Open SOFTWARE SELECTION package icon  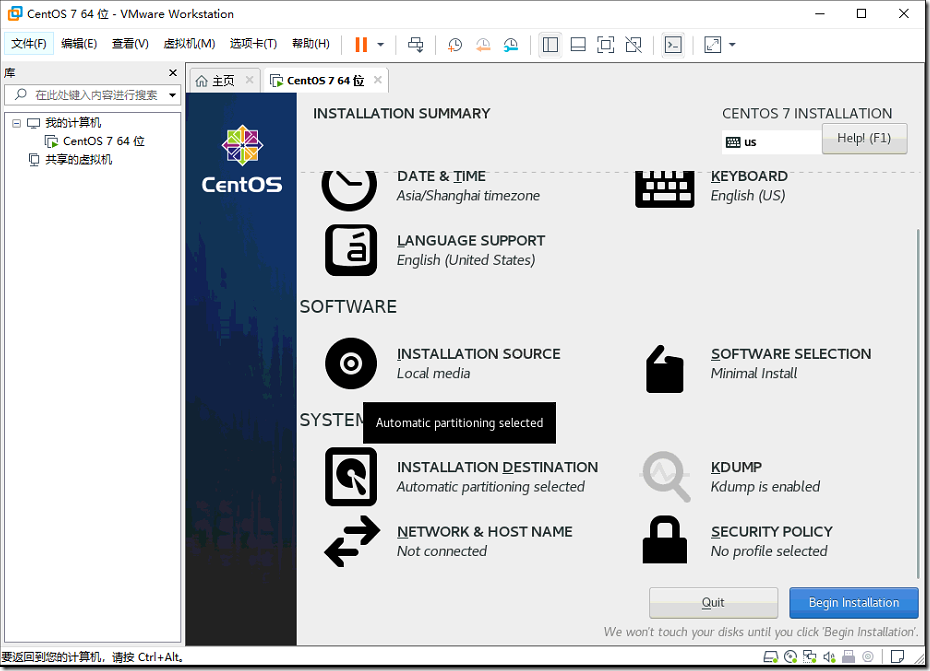tap(664, 369)
